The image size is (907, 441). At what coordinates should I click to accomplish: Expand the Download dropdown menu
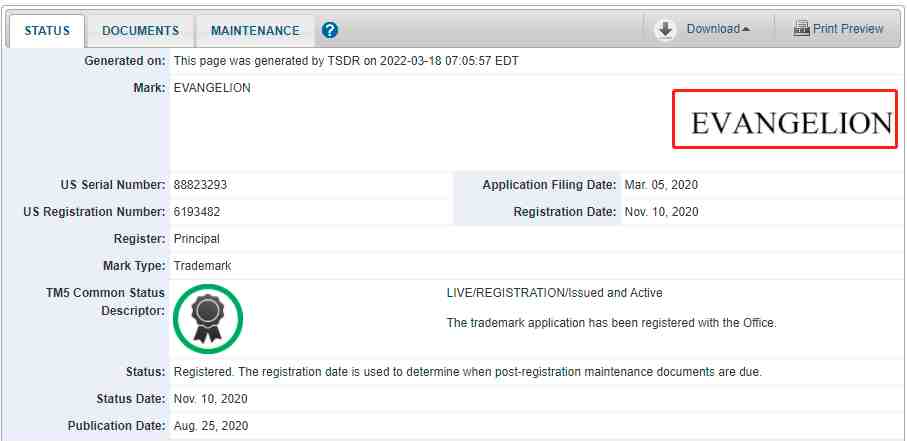pos(718,29)
